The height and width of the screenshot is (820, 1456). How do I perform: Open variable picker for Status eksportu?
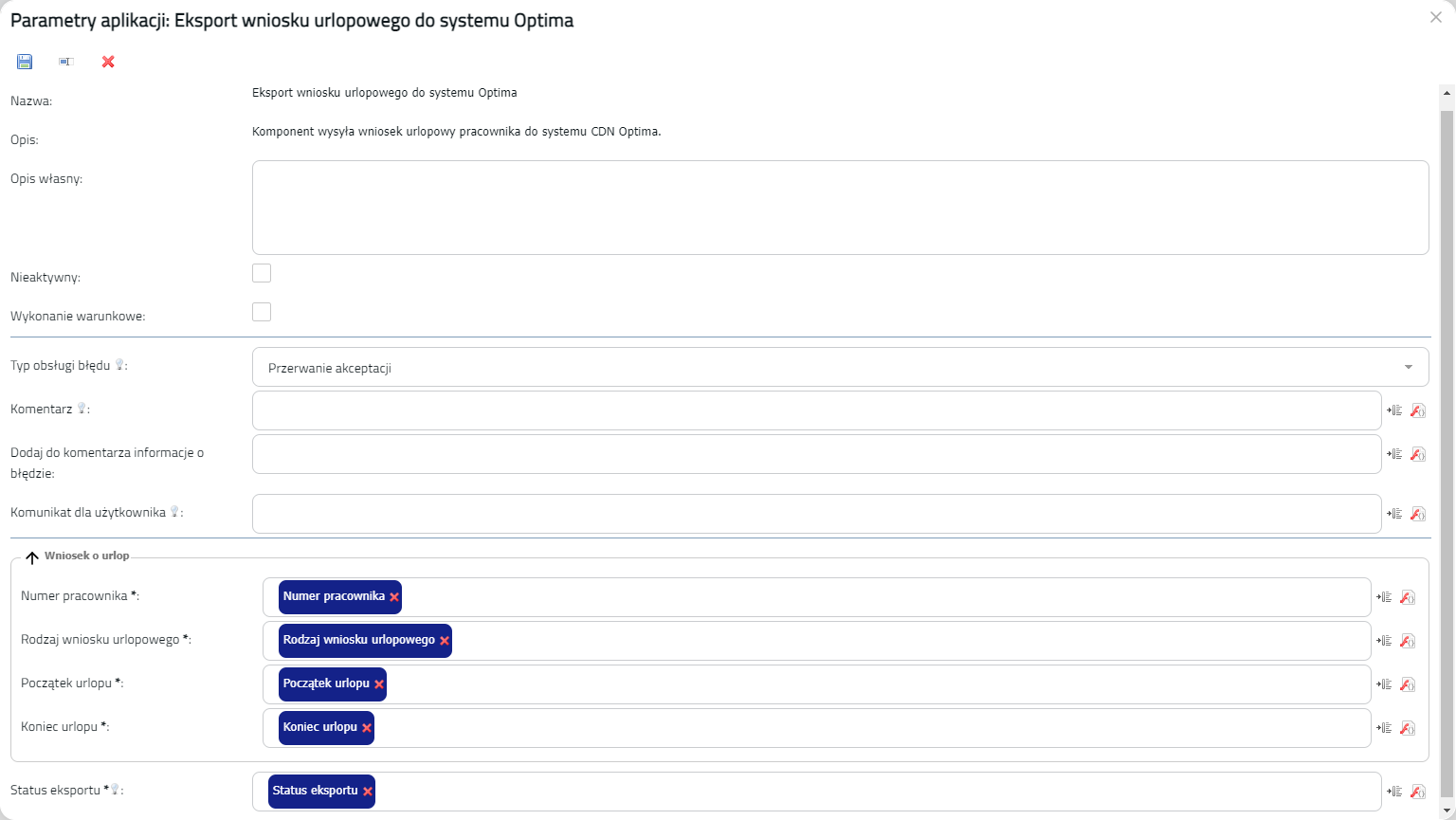[1394, 792]
